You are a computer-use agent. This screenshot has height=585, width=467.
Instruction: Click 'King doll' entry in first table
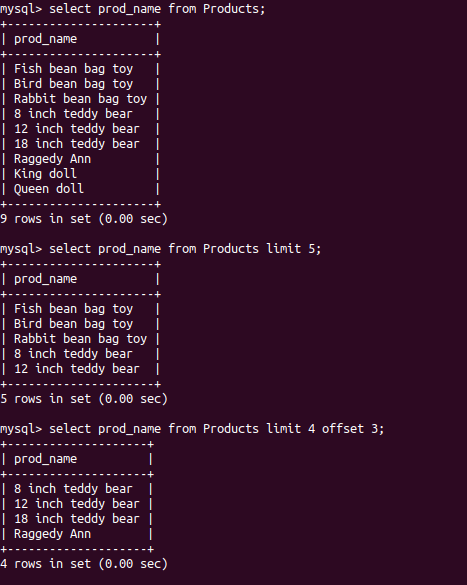pos(46,174)
